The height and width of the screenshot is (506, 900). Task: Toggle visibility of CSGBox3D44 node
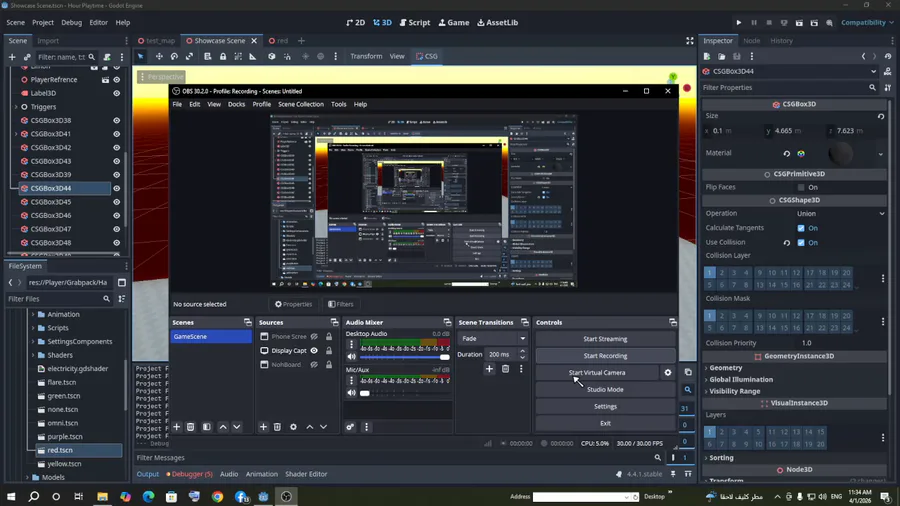point(116,188)
